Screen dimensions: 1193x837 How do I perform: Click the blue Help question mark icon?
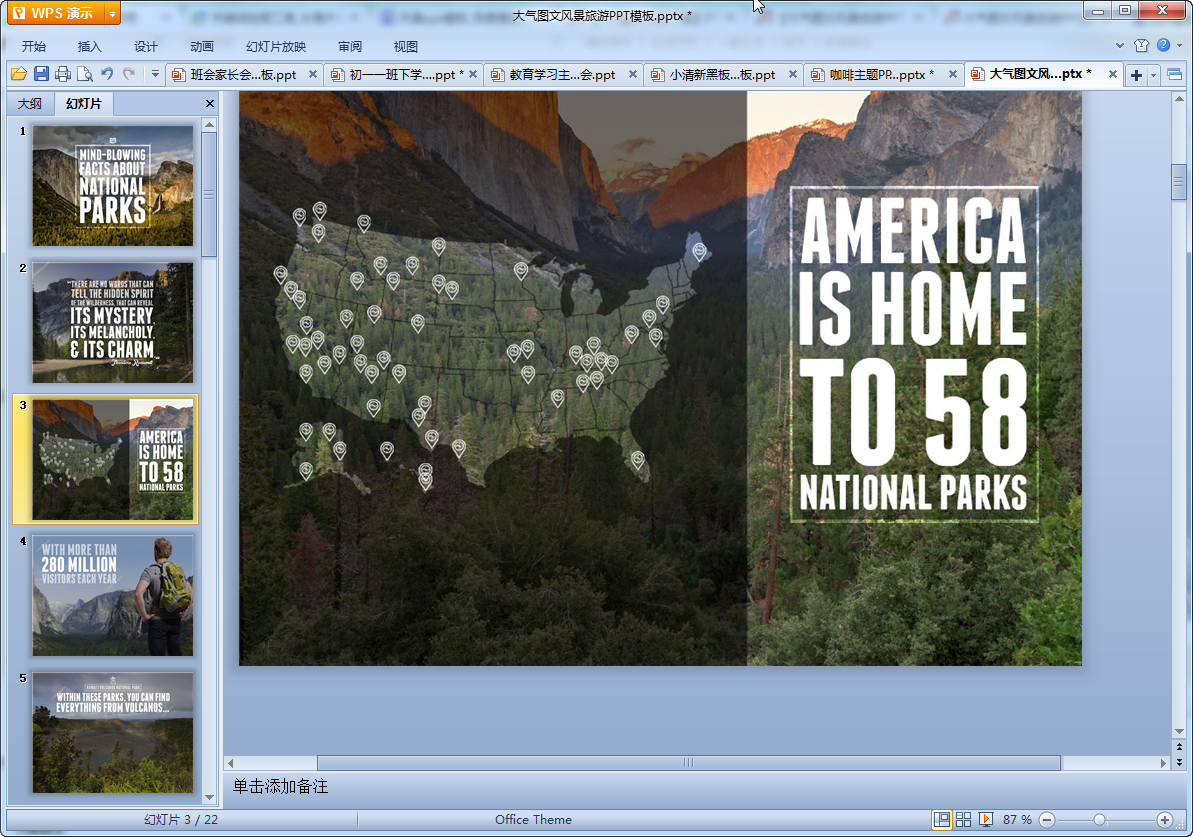coord(1163,45)
